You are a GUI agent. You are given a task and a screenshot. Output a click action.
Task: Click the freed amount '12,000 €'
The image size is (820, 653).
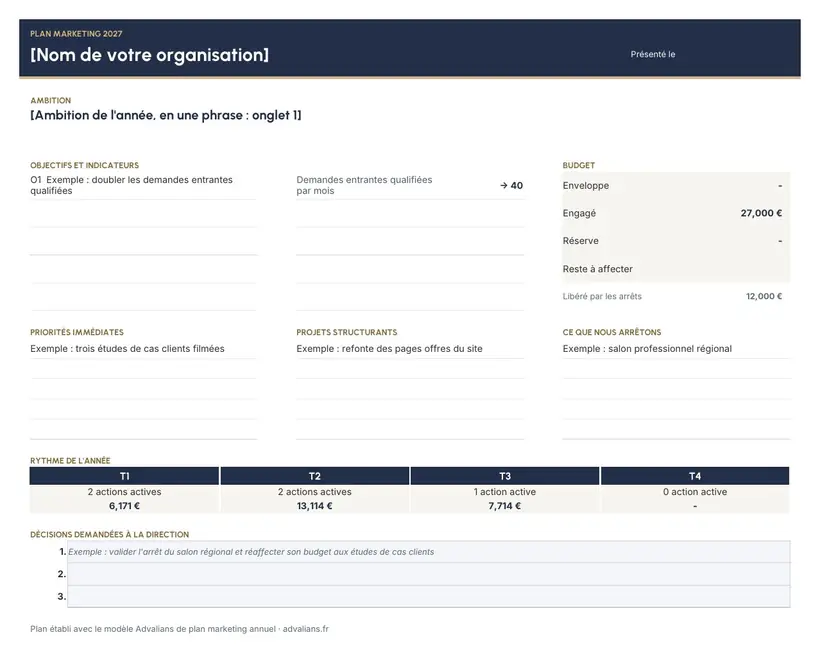[x=764, y=296]
